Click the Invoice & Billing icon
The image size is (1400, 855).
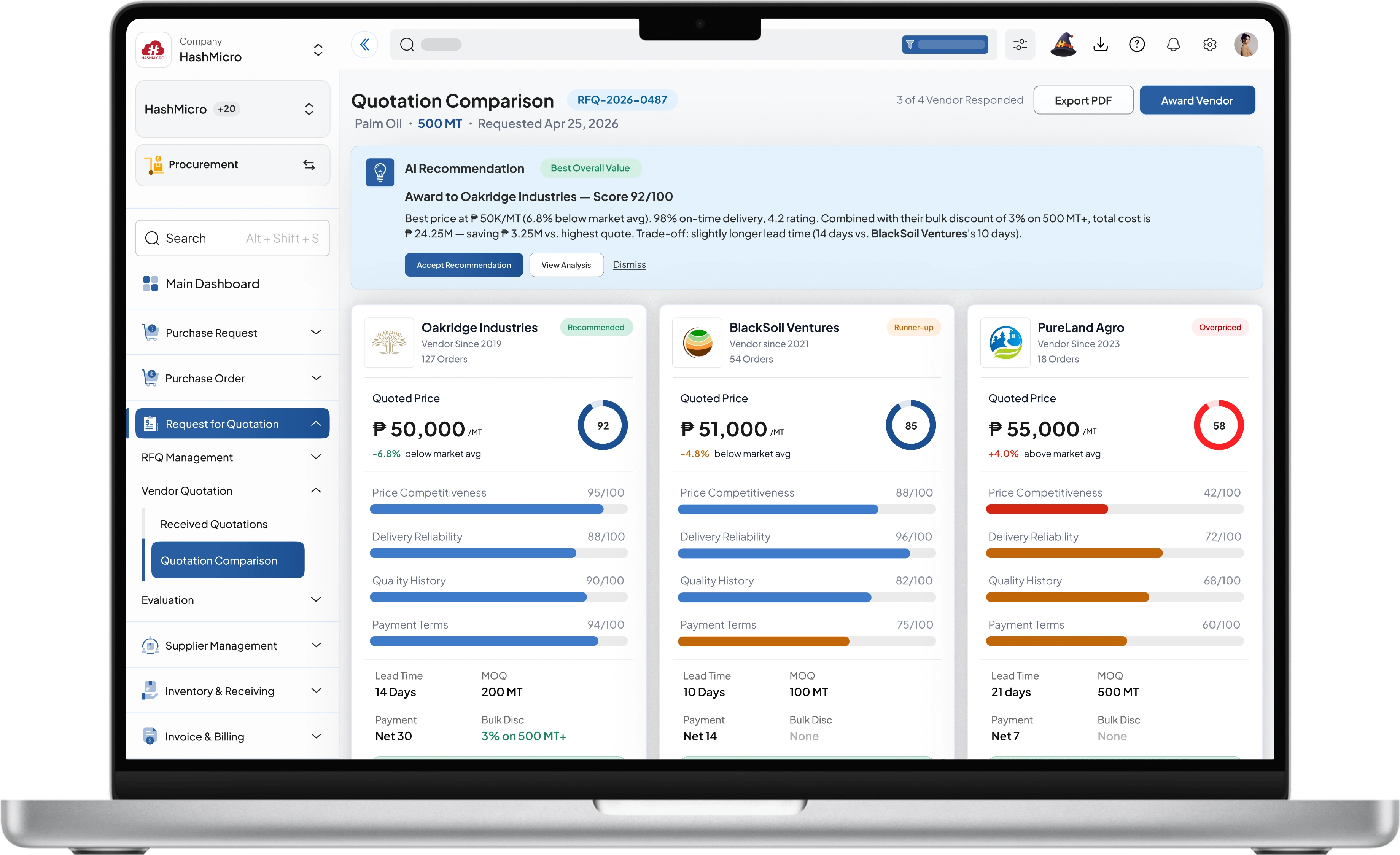(x=150, y=736)
